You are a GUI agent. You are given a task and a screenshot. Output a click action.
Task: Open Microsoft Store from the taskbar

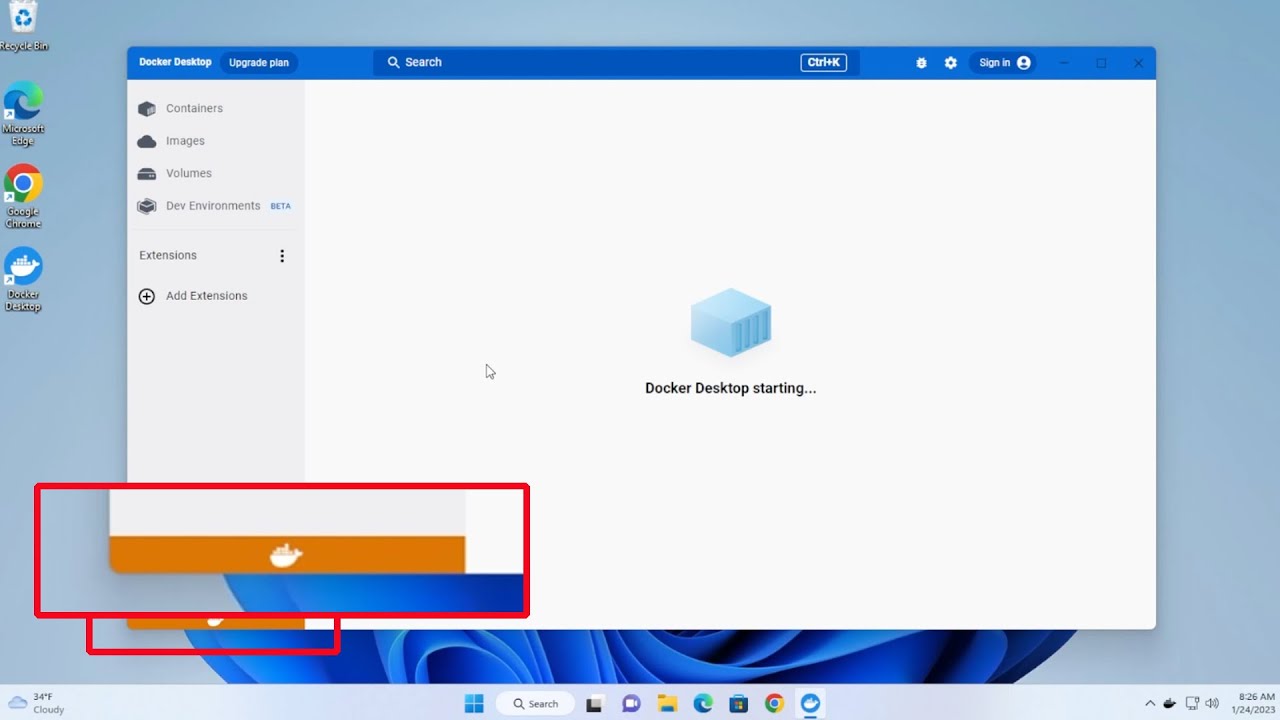(739, 703)
